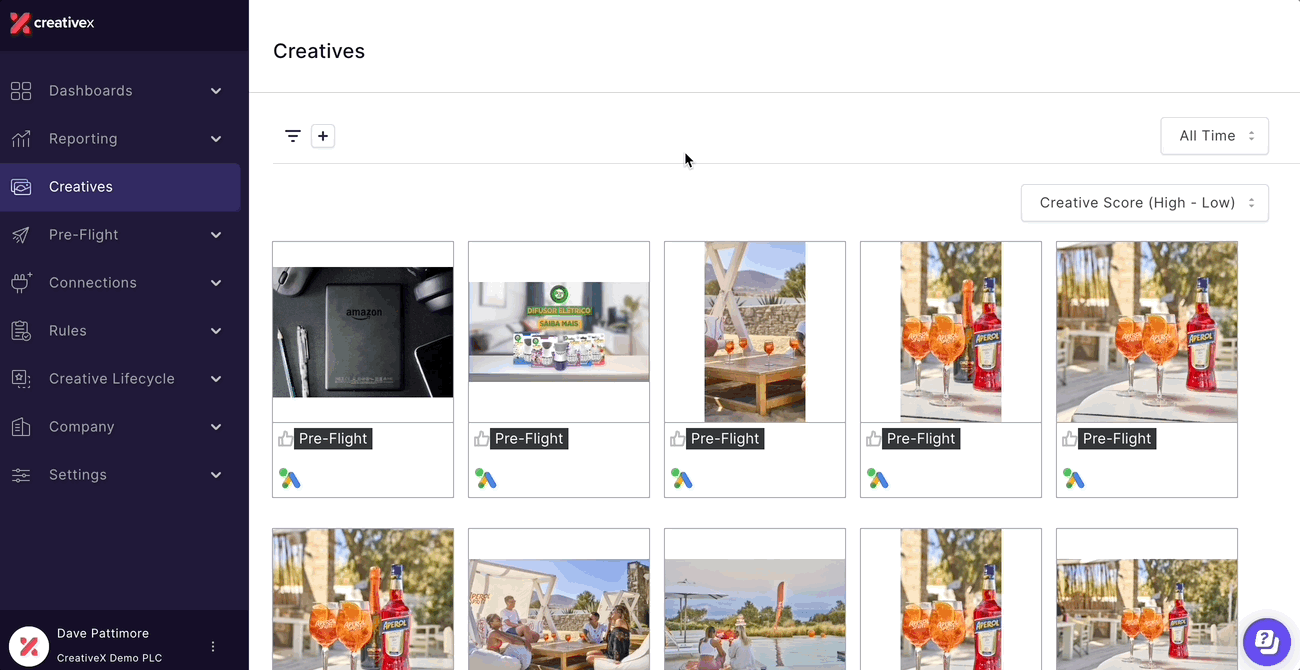Add a filter with the plus button
Image resolution: width=1300 pixels, height=670 pixels.
click(x=323, y=136)
